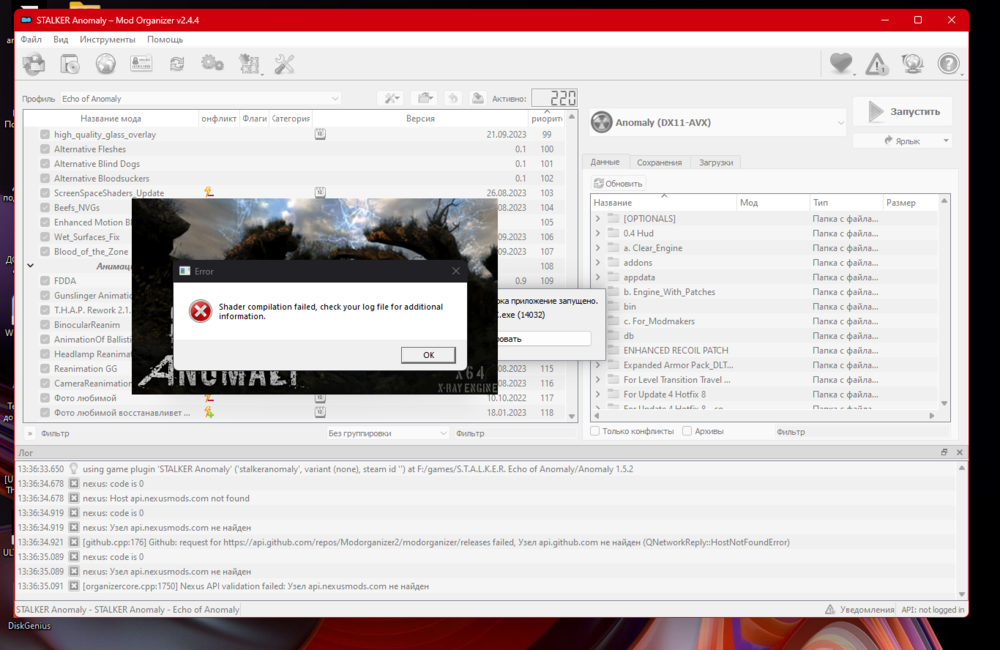The width and height of the screenshot is (1000, 650).
Task: Click the warning triangle notifications icon
Action: point(876,65)
